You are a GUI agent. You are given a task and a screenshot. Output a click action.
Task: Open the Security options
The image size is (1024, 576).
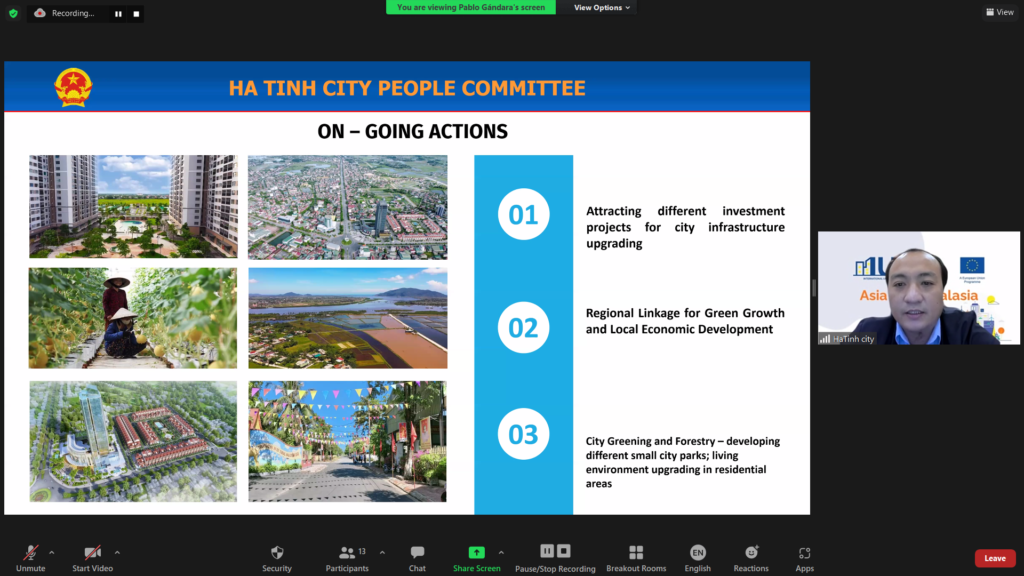[277, 557]
